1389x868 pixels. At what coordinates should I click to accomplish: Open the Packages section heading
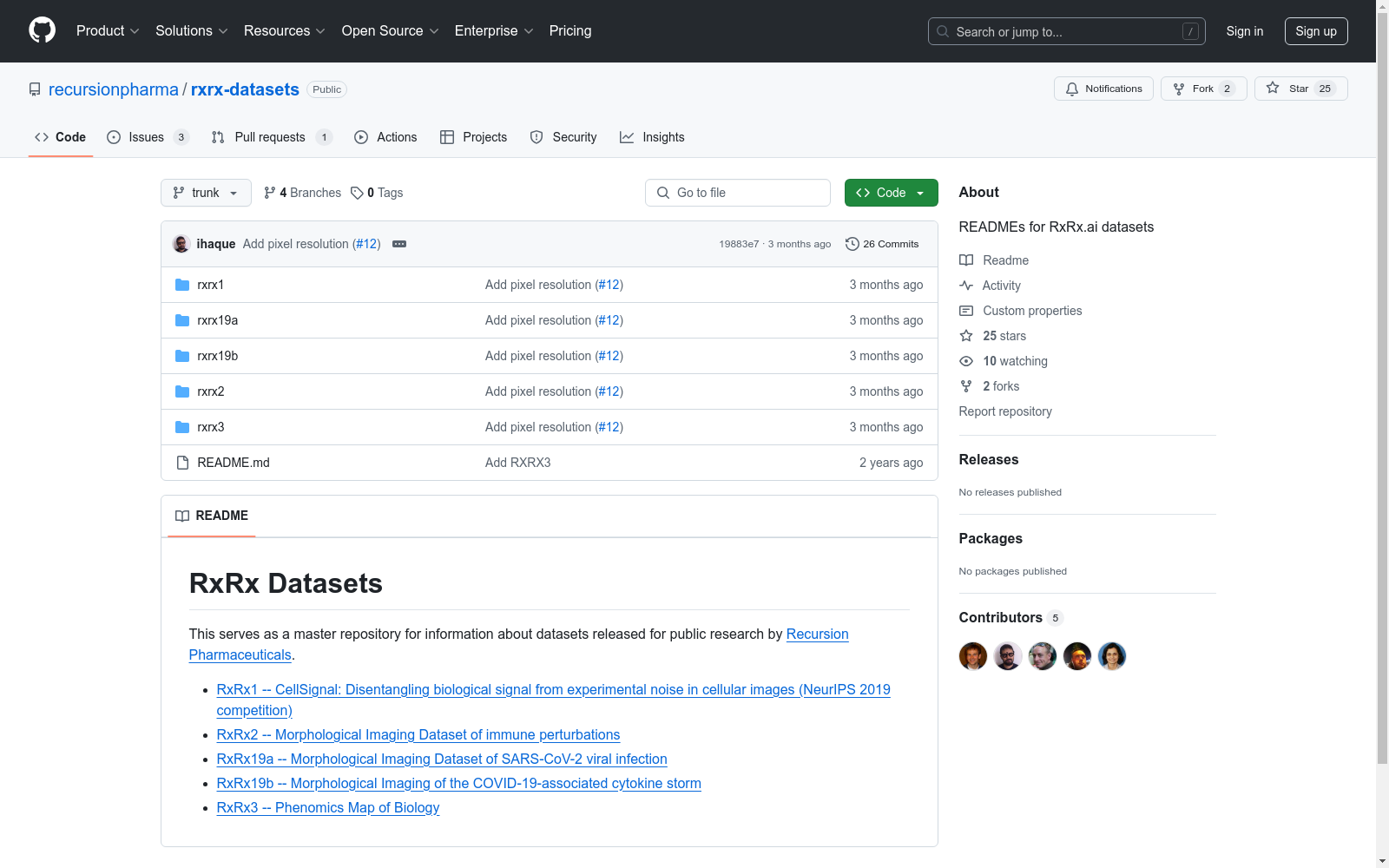click(x=991, y=539)
